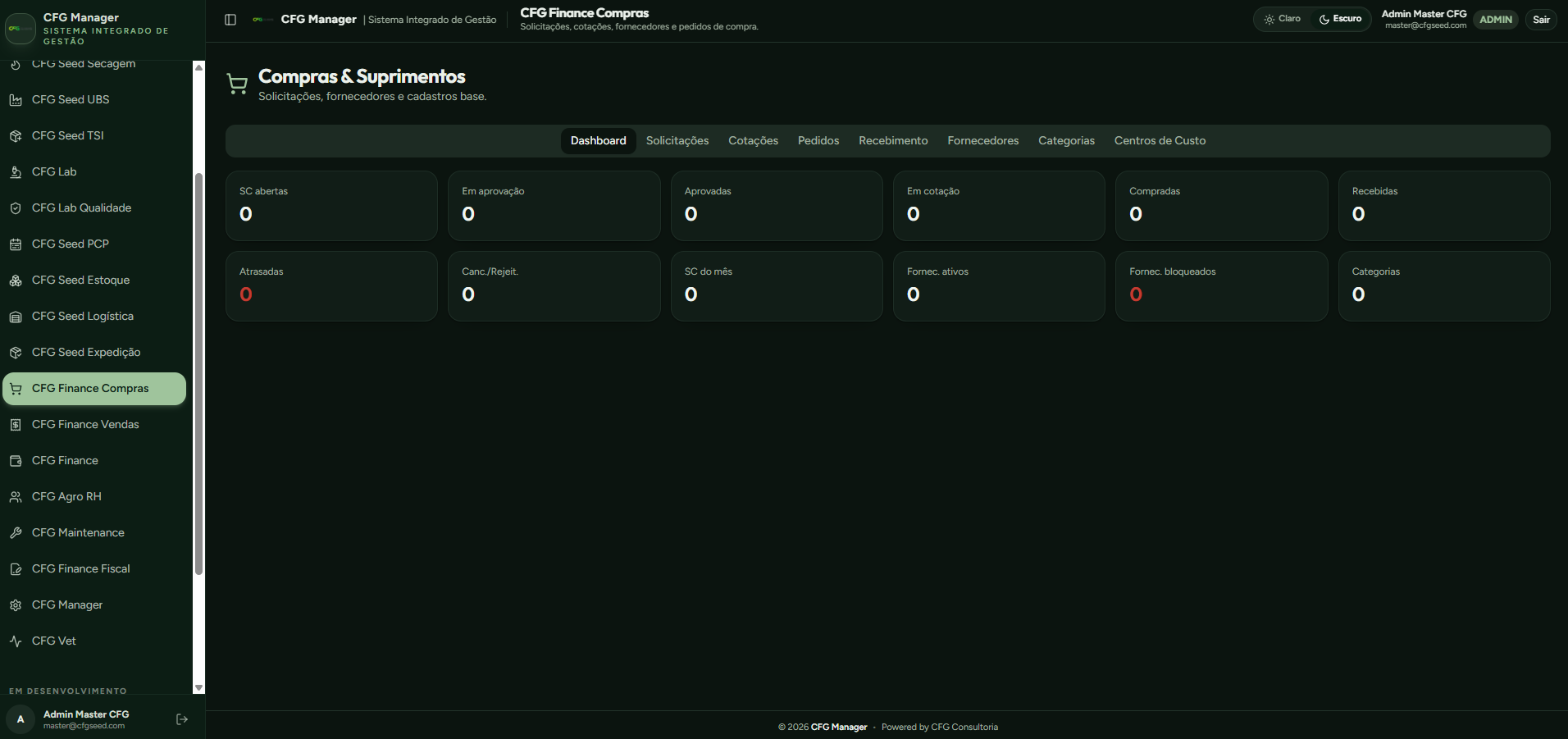Click the SC abertas card
This screenshot has height=739, width=1568.
331,206
